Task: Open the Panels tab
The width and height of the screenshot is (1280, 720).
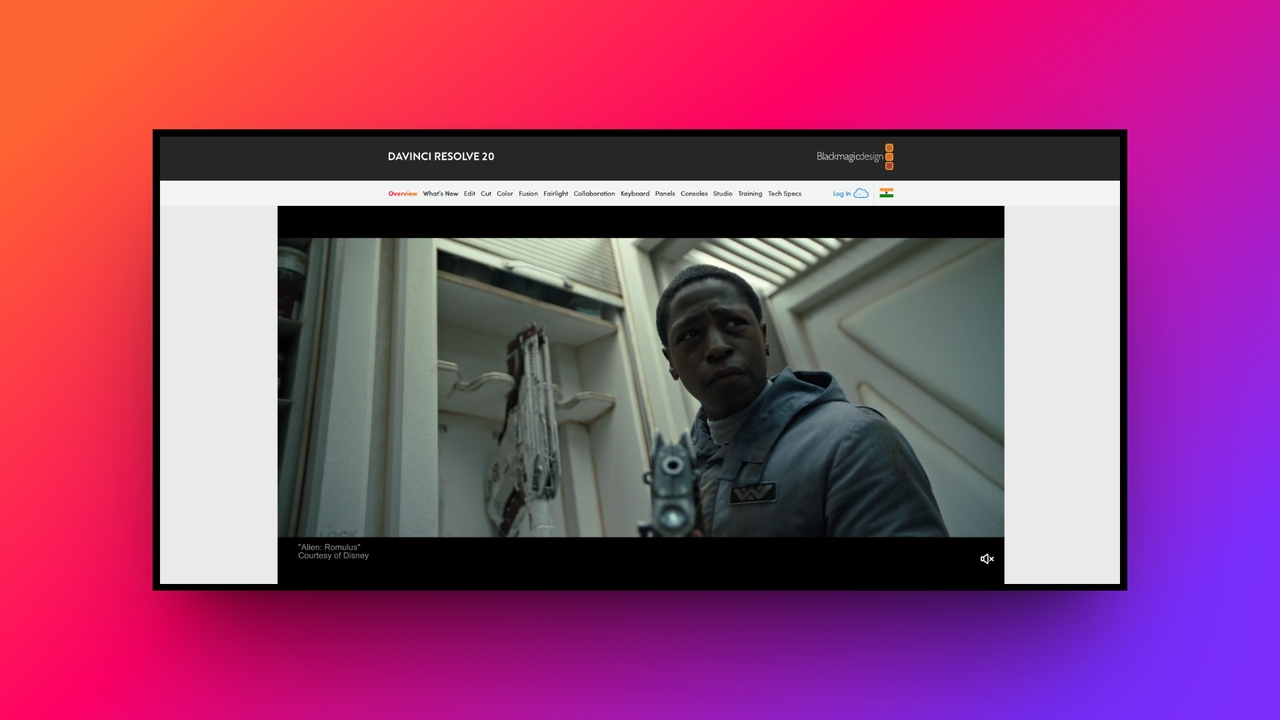Action: click(x=665, y=194)
